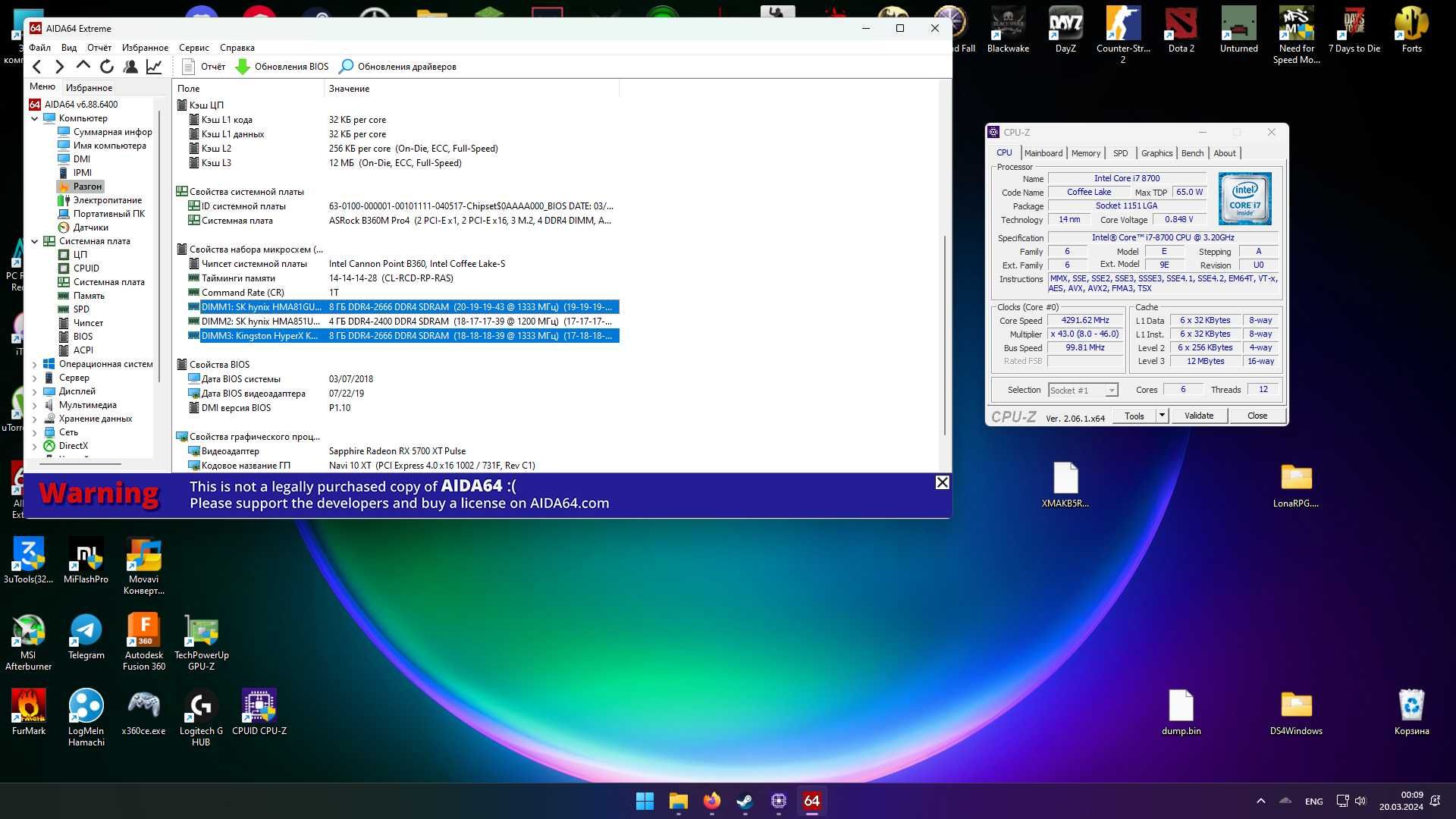Expand Сервер tree section in AIDA64
Image resolution: width=1456 pixels, height=819 pixels.
[x=35, y=377]
